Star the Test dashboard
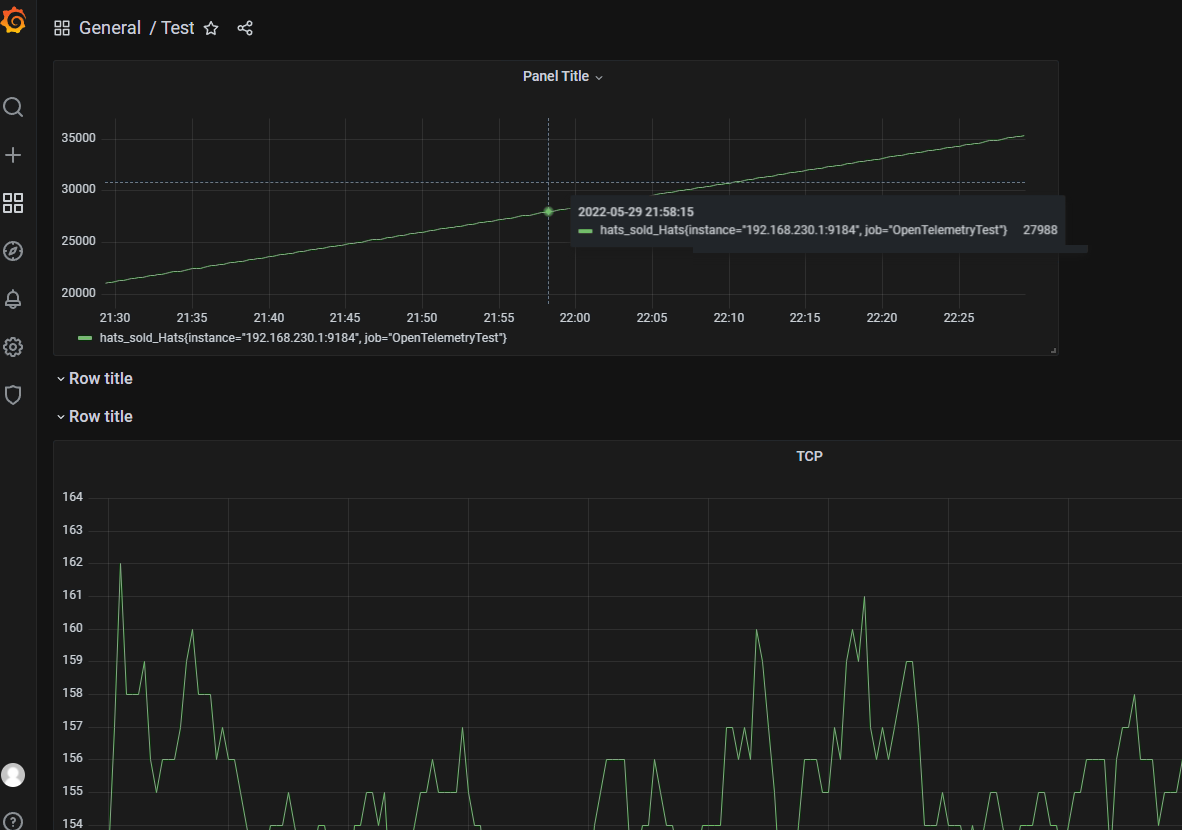The width and height of the screenshot is (1182, 830). point(211,28)
